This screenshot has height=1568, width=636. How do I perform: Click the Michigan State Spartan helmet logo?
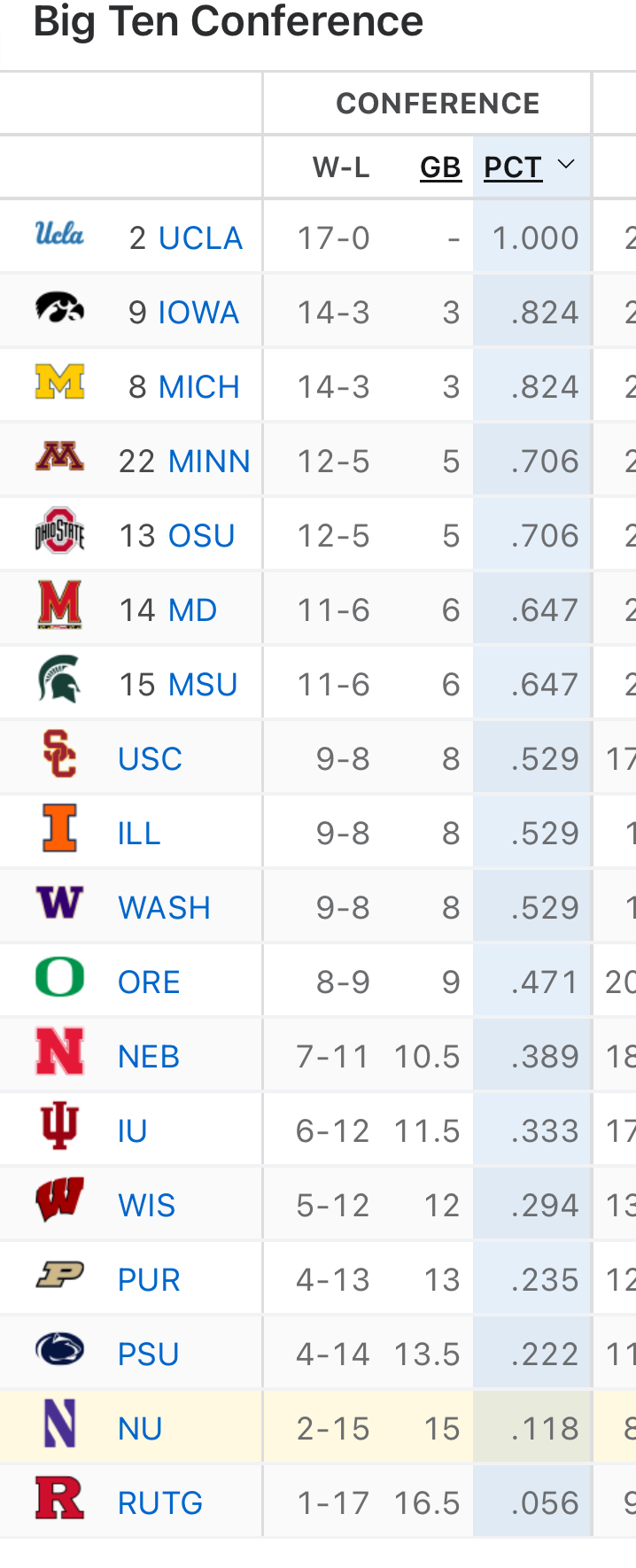(x=59, y=680)
